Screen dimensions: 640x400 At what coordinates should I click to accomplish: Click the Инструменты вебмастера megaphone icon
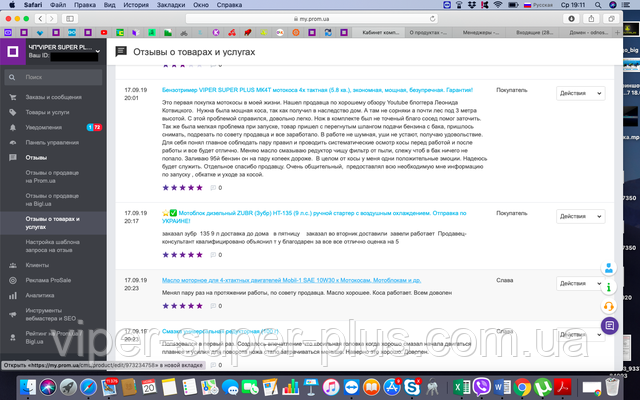point(13,314)
